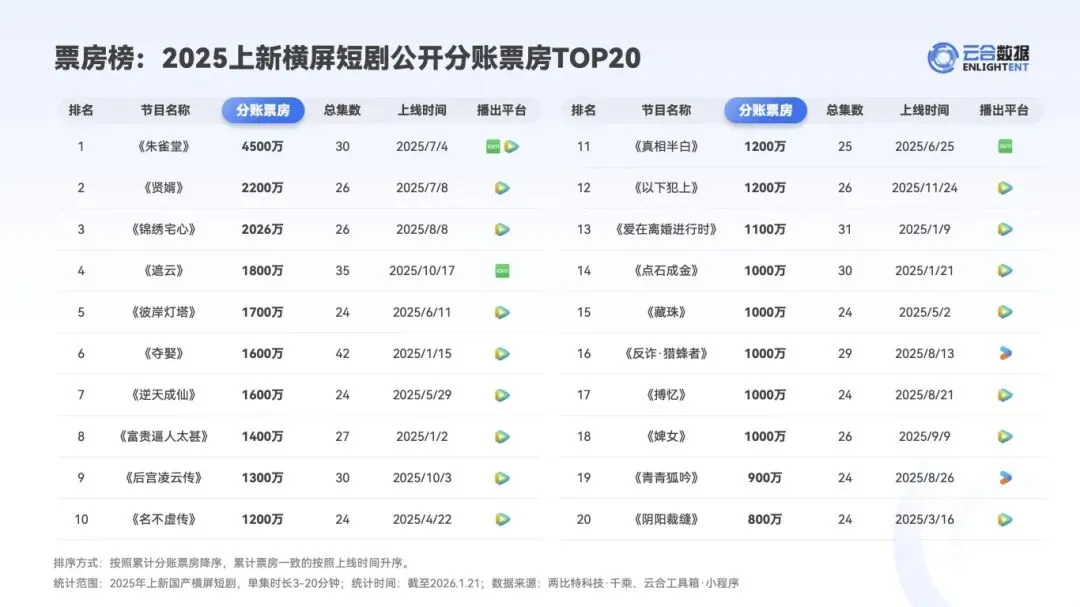Click the platform icon for 《锦绣宅心》
Viewport: 1080px width, 607px height.
[x=502, y=229]
